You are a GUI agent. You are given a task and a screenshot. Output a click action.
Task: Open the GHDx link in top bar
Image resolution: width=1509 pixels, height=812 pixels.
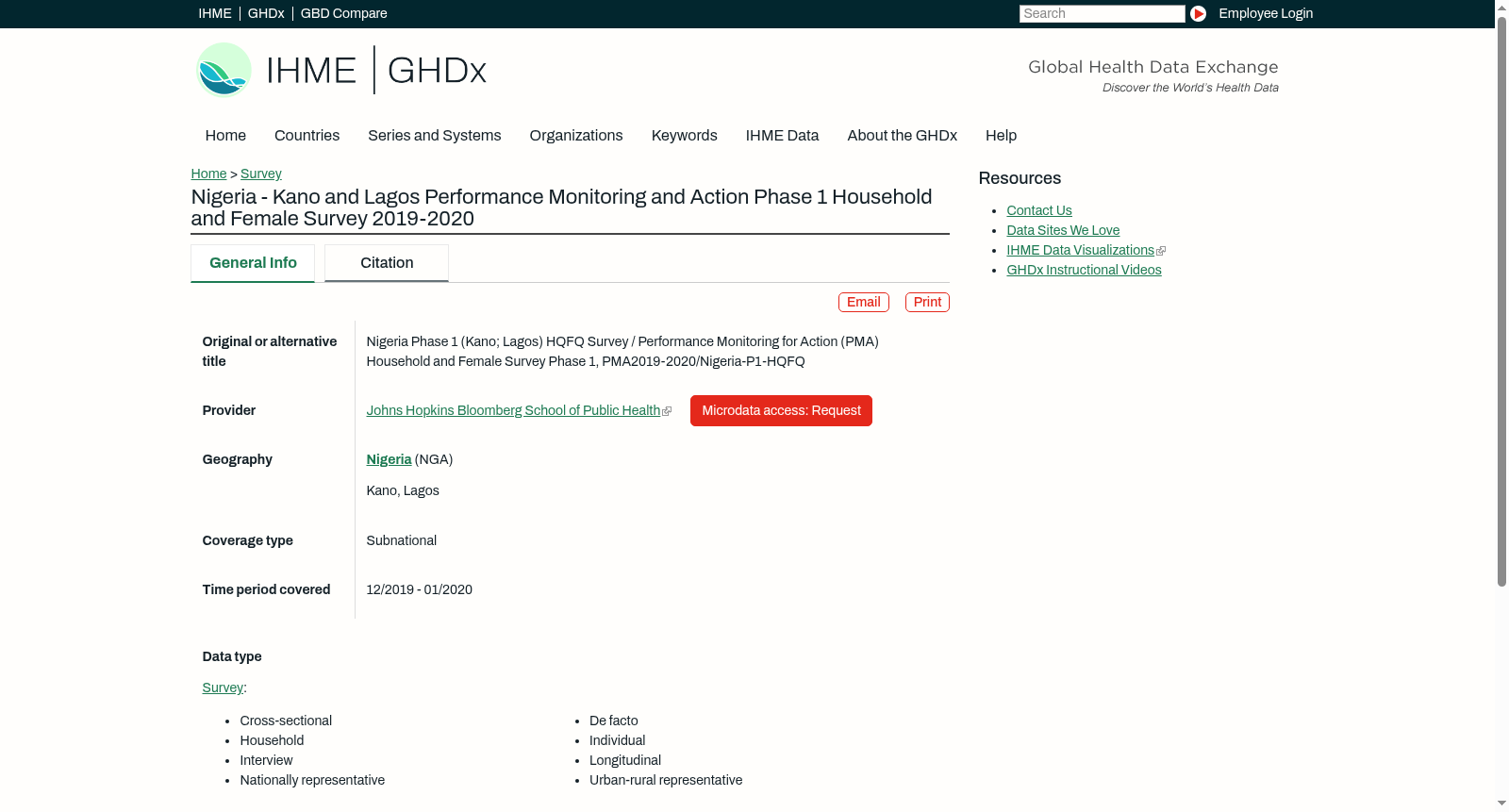point(266,13)
